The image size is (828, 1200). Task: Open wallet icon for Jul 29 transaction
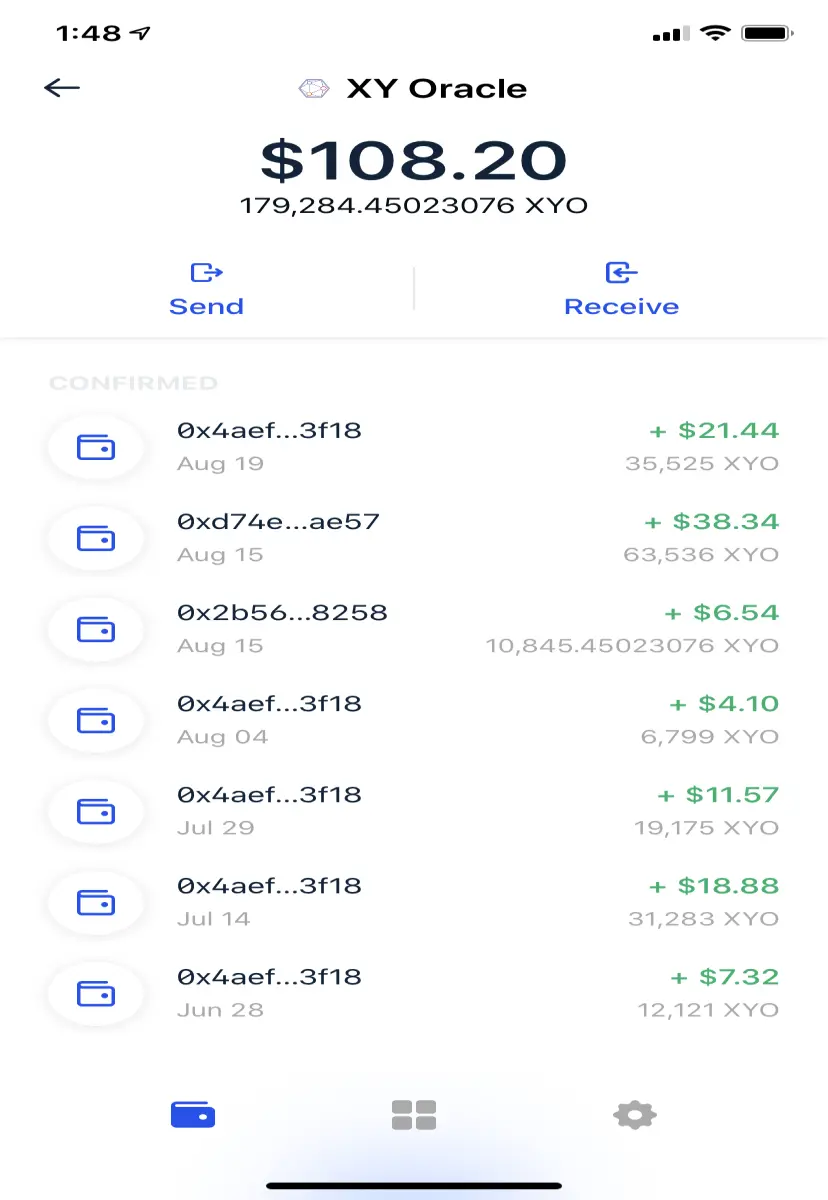pyautogui.click(x=96, y=812)
